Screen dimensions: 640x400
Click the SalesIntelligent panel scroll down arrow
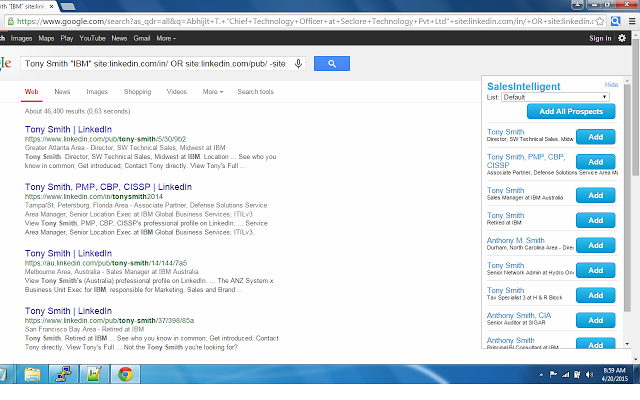tap(627, 344)
